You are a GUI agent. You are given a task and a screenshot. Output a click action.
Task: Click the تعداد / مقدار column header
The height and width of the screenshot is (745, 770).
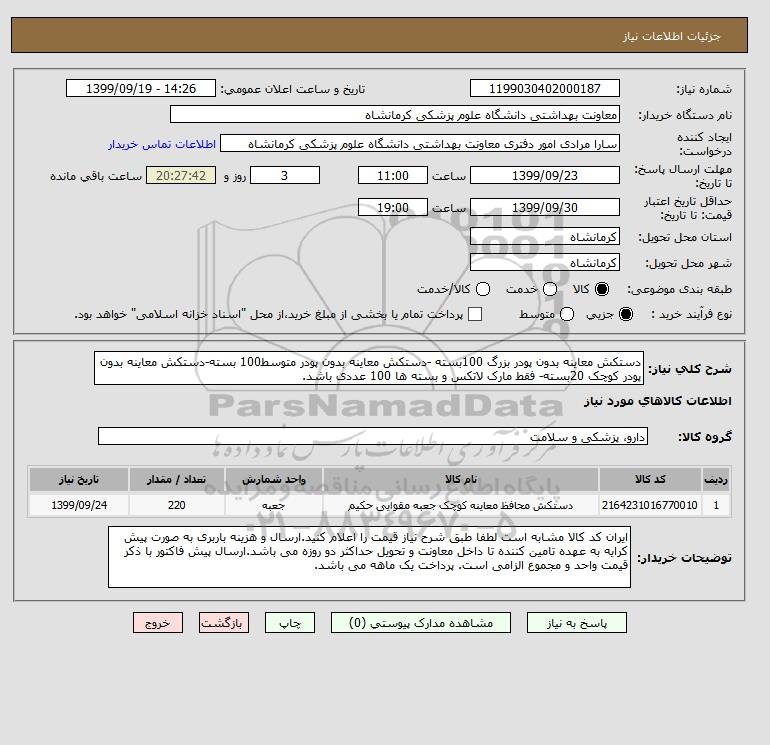tap(177, 479)
